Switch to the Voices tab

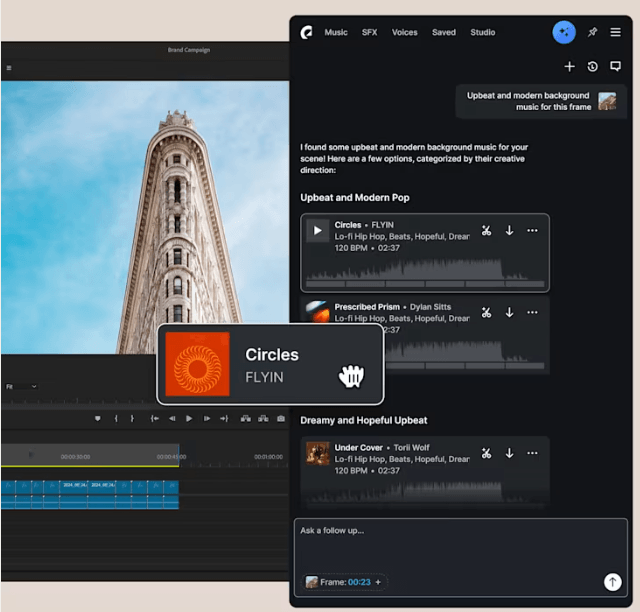404,32
